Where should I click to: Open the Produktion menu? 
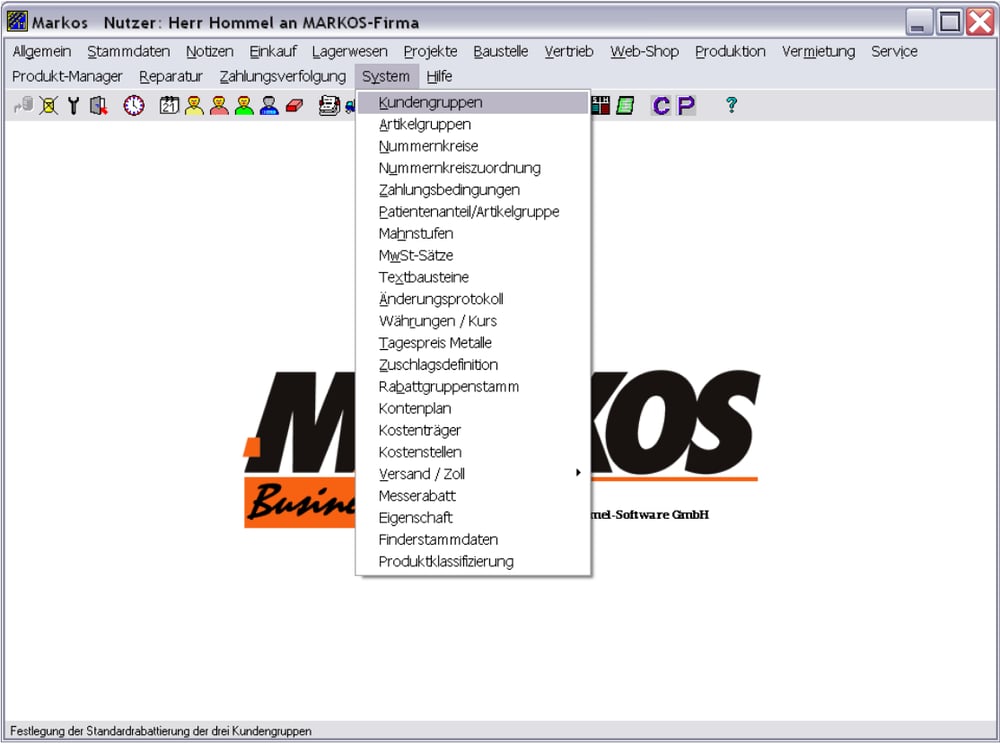pos(730,52)
